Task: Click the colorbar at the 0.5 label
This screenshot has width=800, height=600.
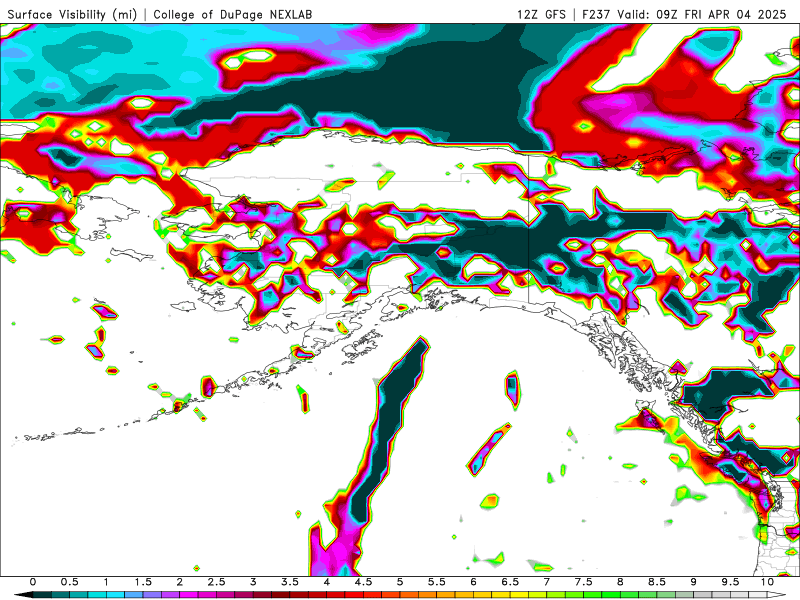Action: click(x=69, y=582)
